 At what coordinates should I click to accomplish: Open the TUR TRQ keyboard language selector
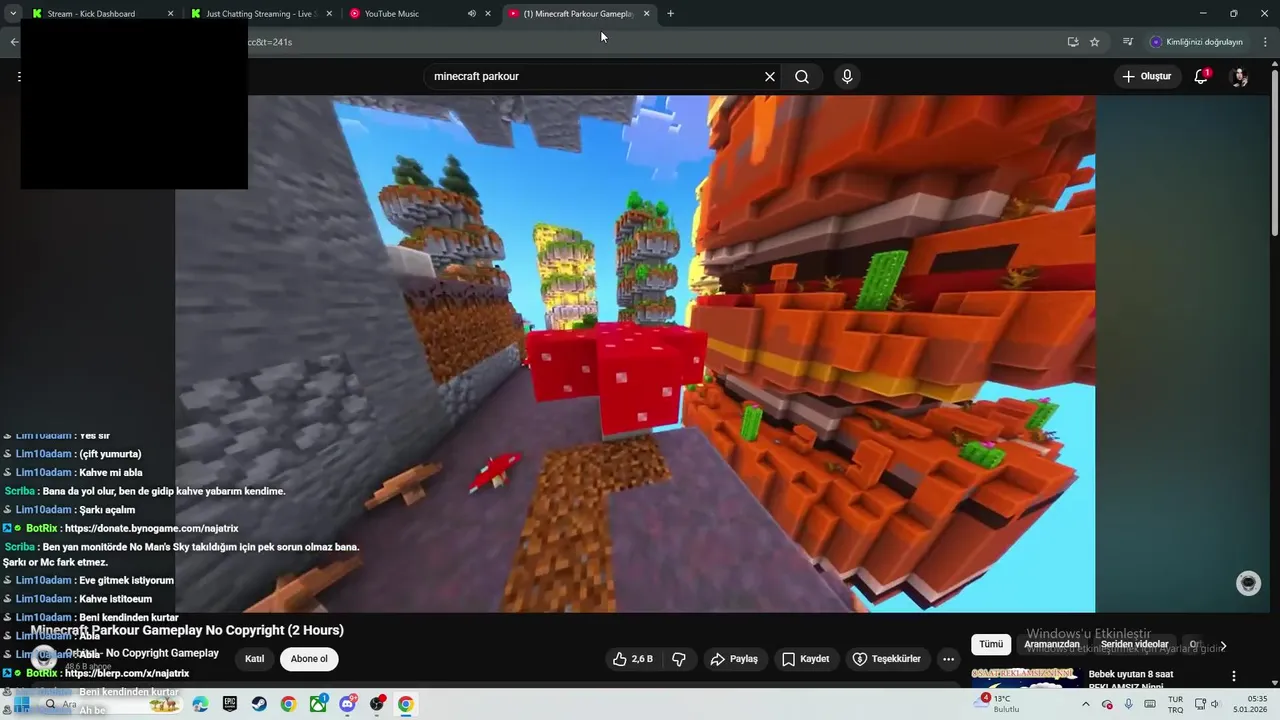(1176, 704)
